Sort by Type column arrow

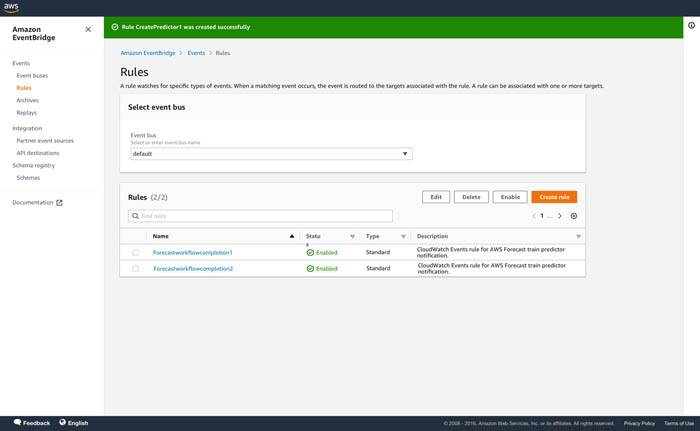[x=403, y=237]
